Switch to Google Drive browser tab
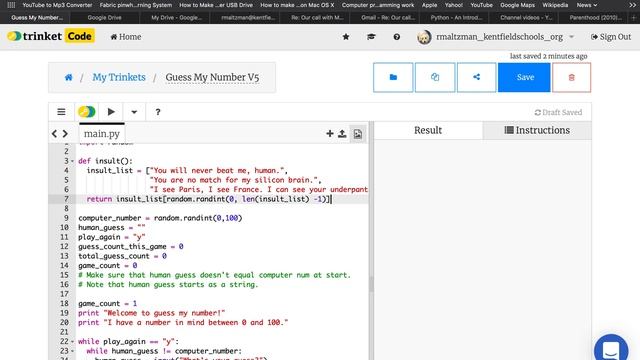 (104, 18)
